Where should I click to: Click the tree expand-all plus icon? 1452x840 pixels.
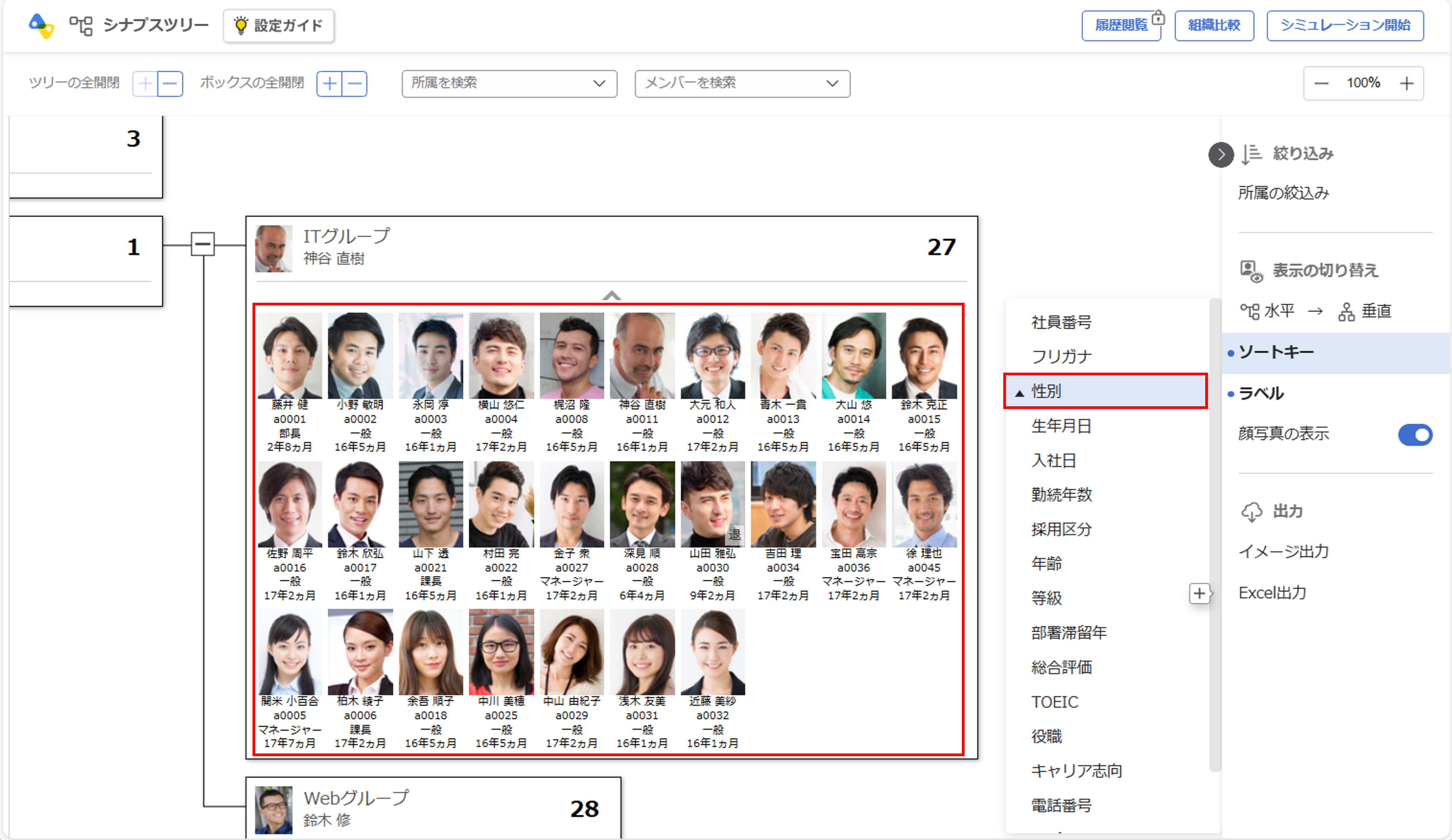[x=145, y=84]
